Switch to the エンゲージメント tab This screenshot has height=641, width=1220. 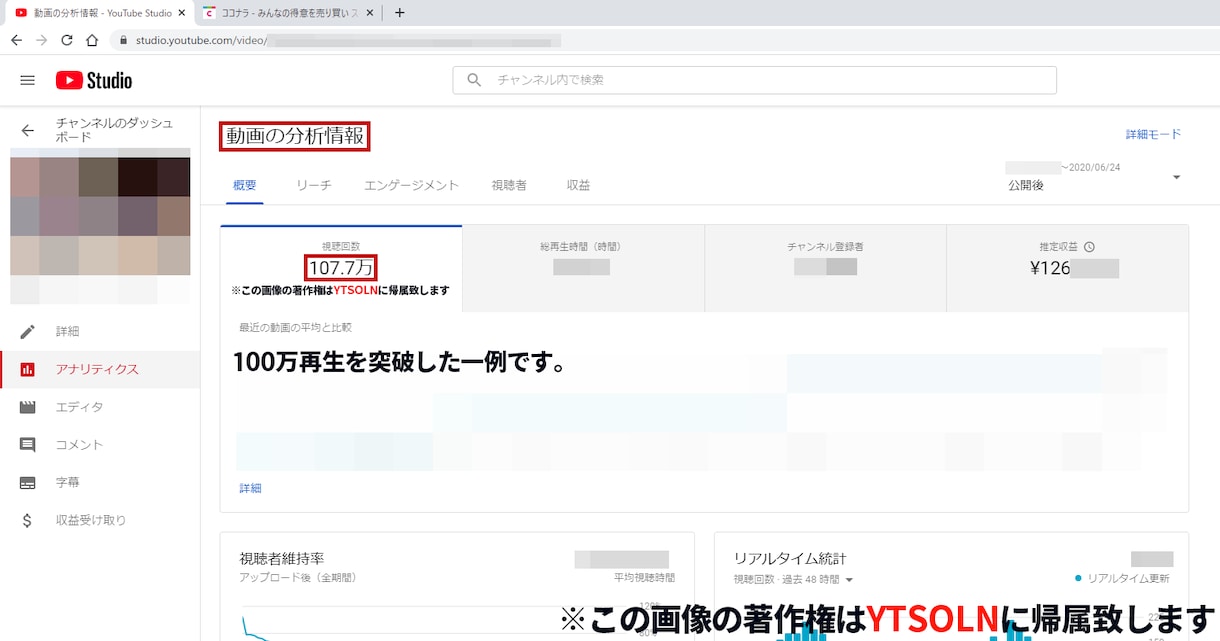411,185
